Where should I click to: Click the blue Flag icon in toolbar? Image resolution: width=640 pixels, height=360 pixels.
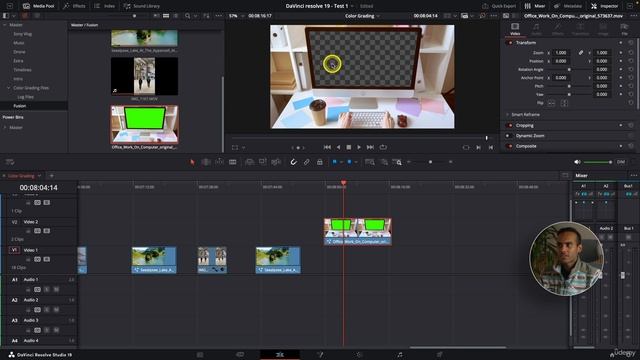pyautogui.click(x=334, y=162)
